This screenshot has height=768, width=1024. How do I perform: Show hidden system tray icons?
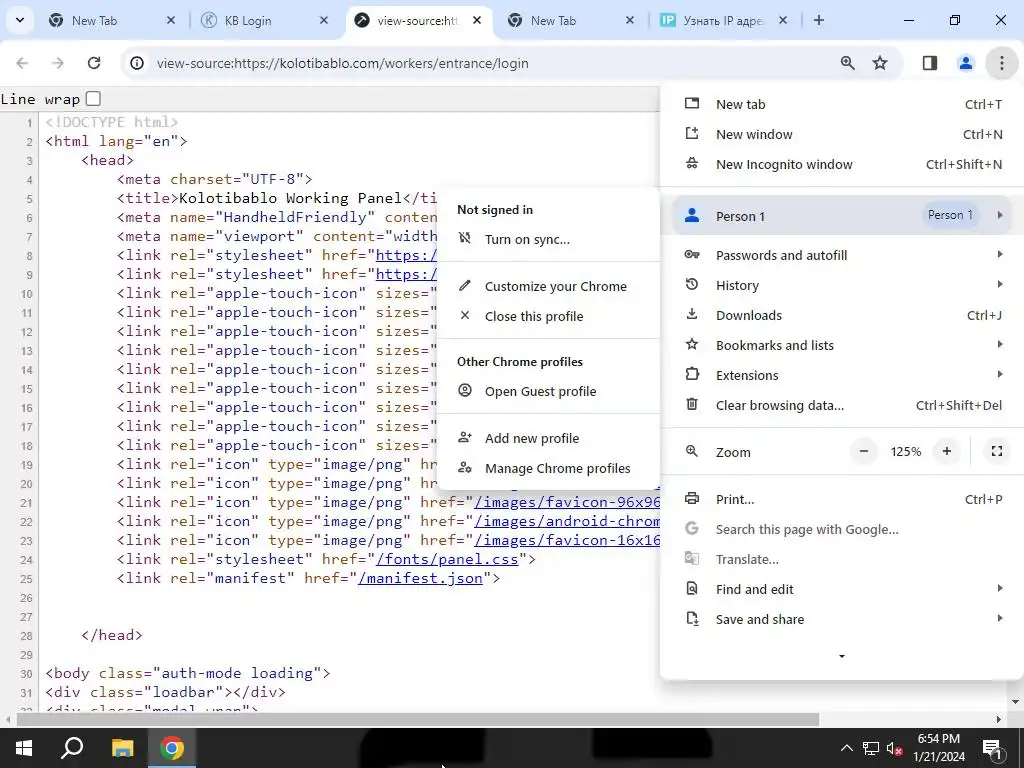tap(846, 748)
